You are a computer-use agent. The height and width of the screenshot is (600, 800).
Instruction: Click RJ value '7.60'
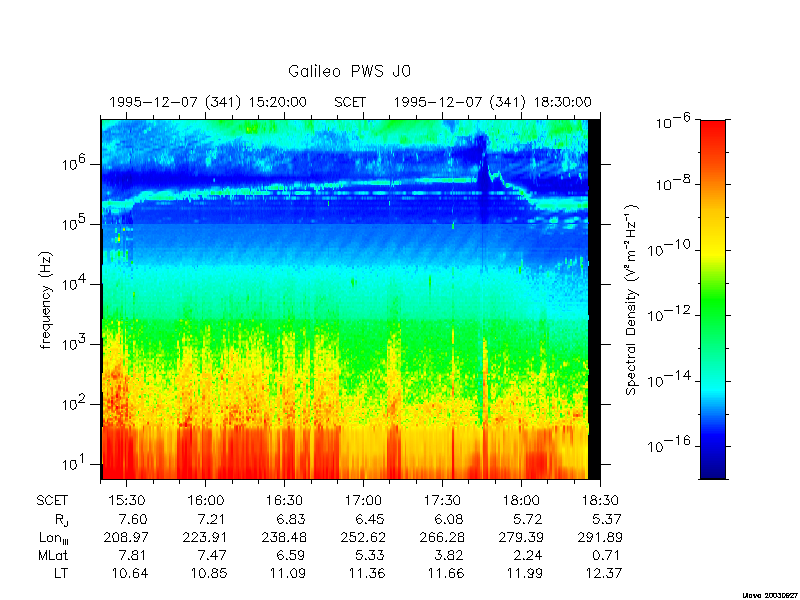(133, 519)
